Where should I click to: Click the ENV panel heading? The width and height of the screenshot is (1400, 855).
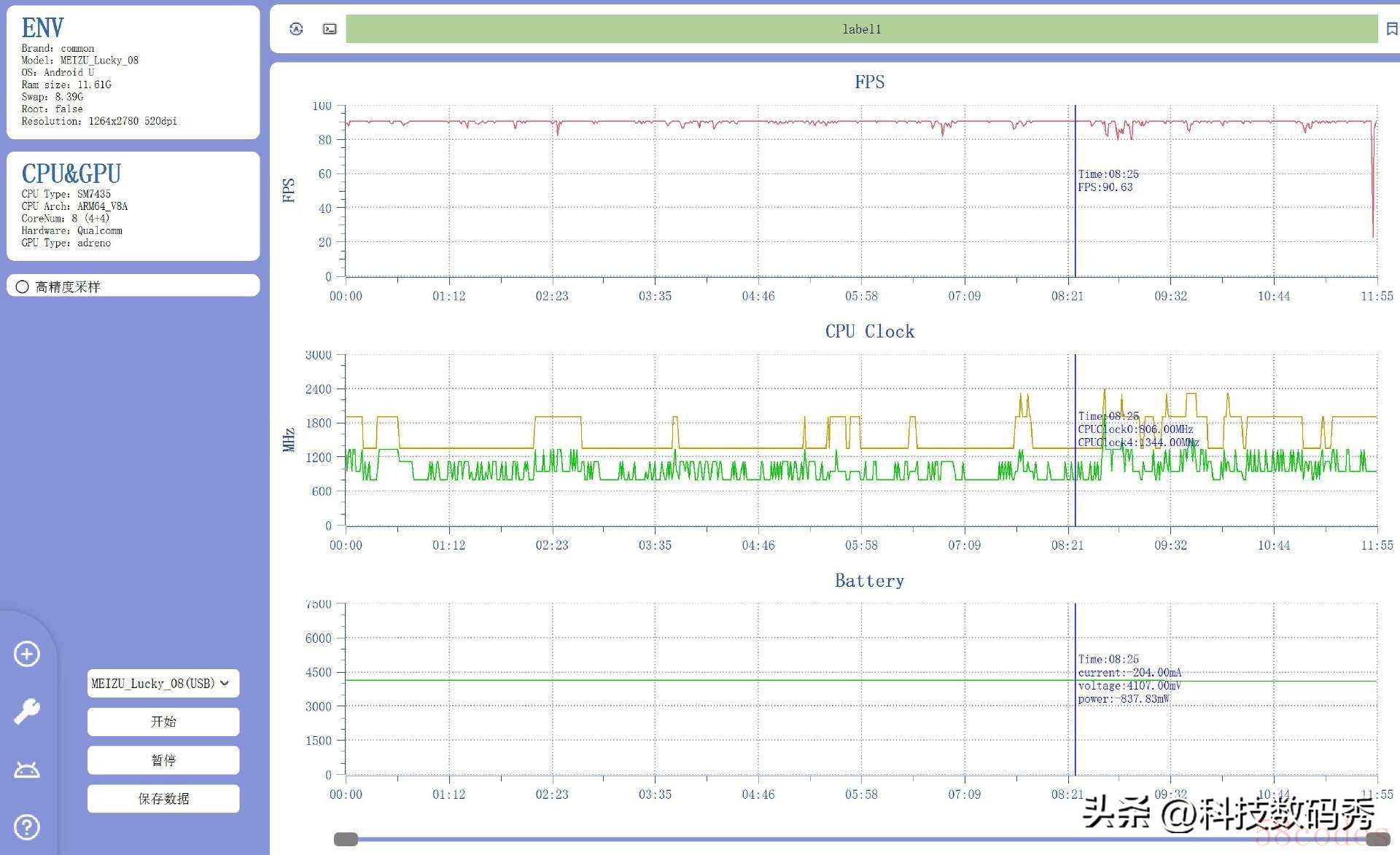click(42, 28)
